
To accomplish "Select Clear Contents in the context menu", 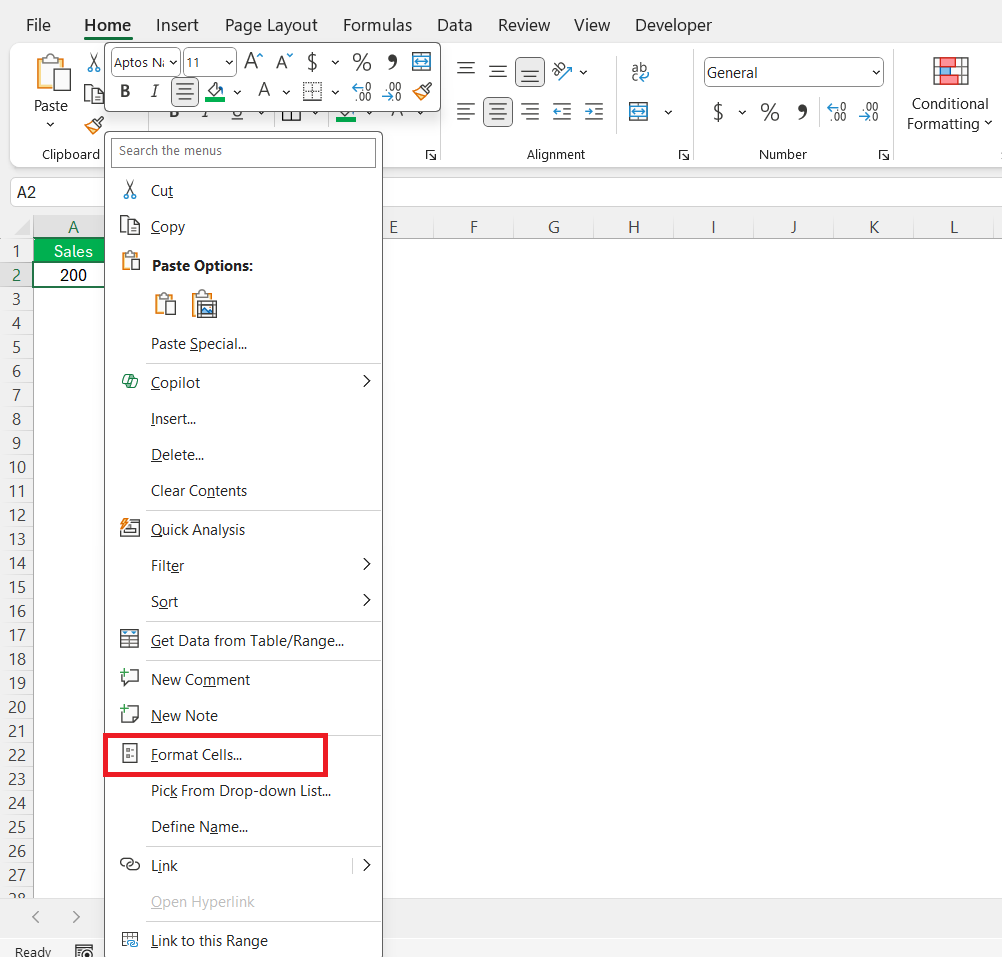I will coord(243,491).
